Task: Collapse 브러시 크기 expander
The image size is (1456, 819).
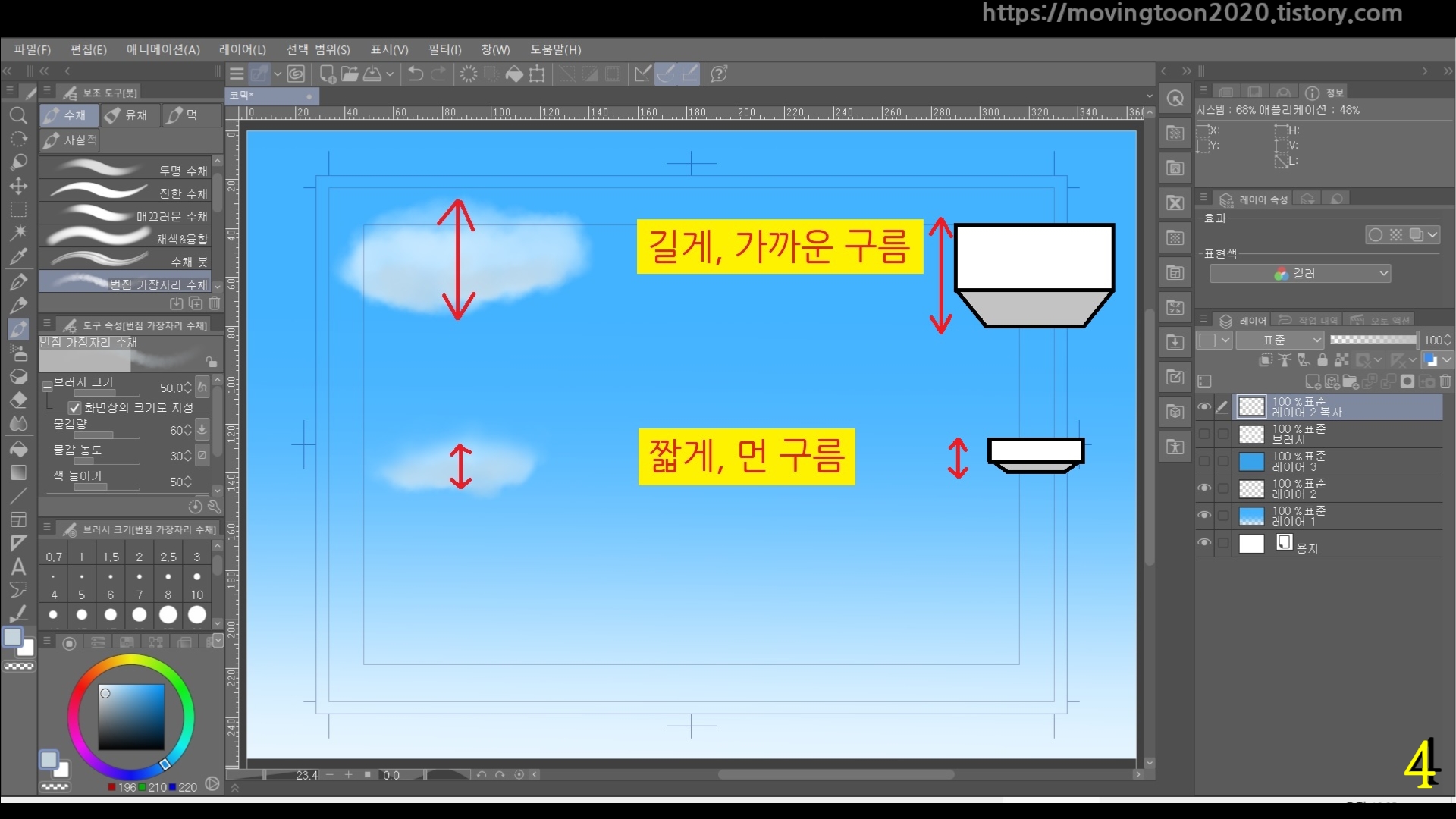Action: coord(47,385)
